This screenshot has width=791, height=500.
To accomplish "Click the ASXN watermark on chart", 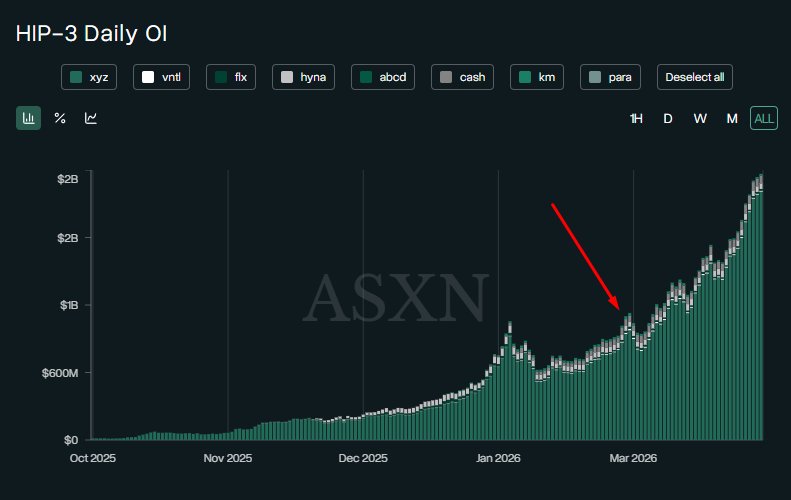I will click(396, 298).
